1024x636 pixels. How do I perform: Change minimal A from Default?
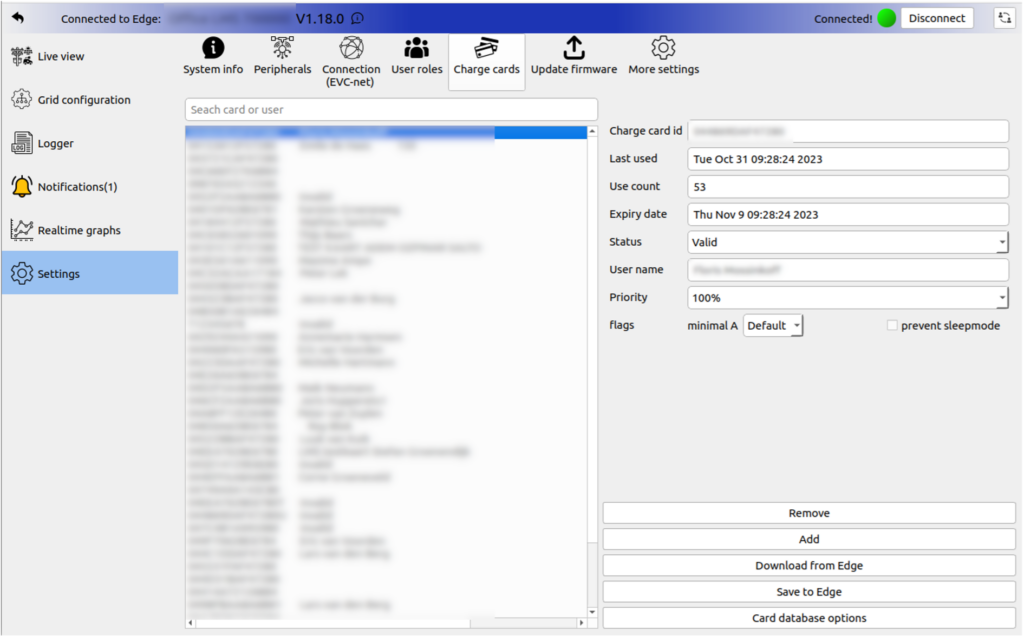click(773, 325)
